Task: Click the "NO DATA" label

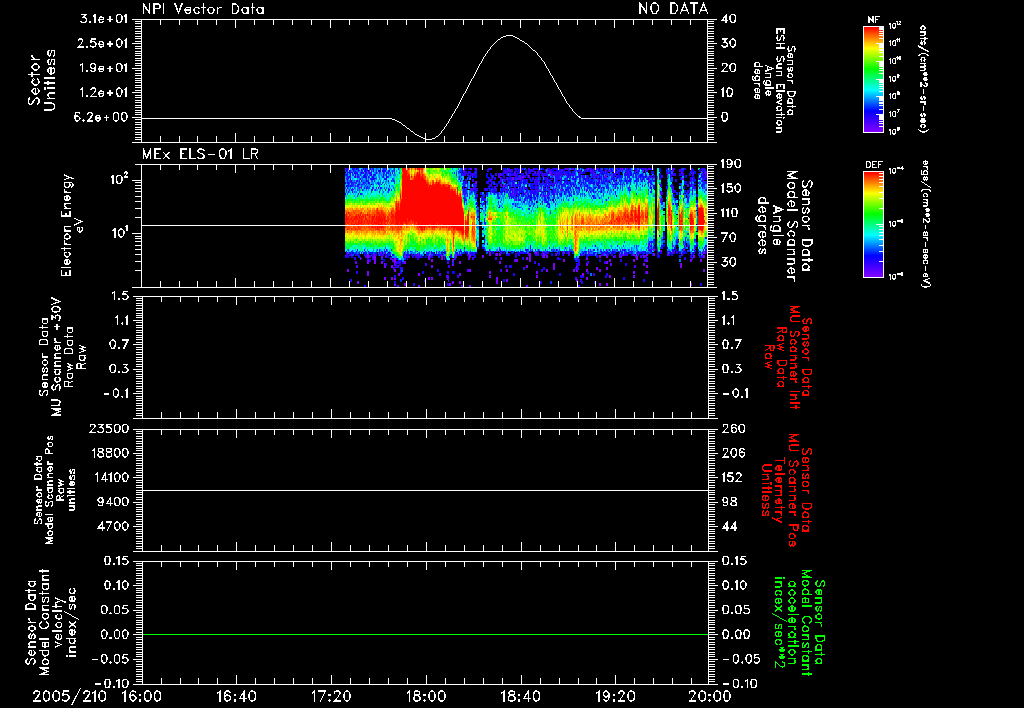Action: point(673,9)
